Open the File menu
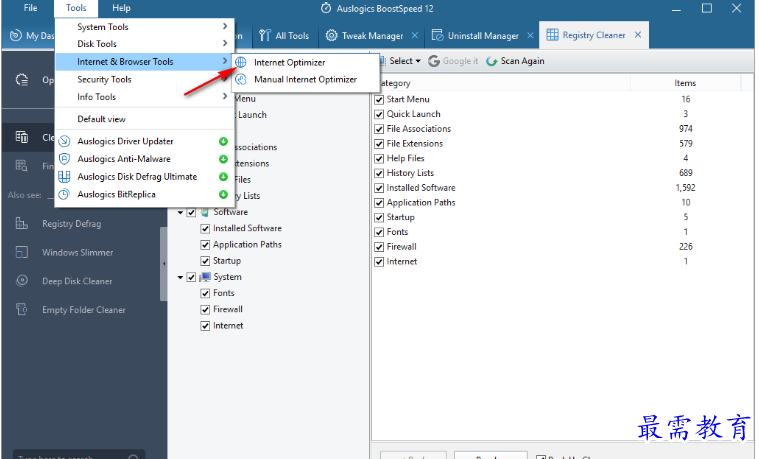Screen dimensions: 759x459 tap(30, 8)
